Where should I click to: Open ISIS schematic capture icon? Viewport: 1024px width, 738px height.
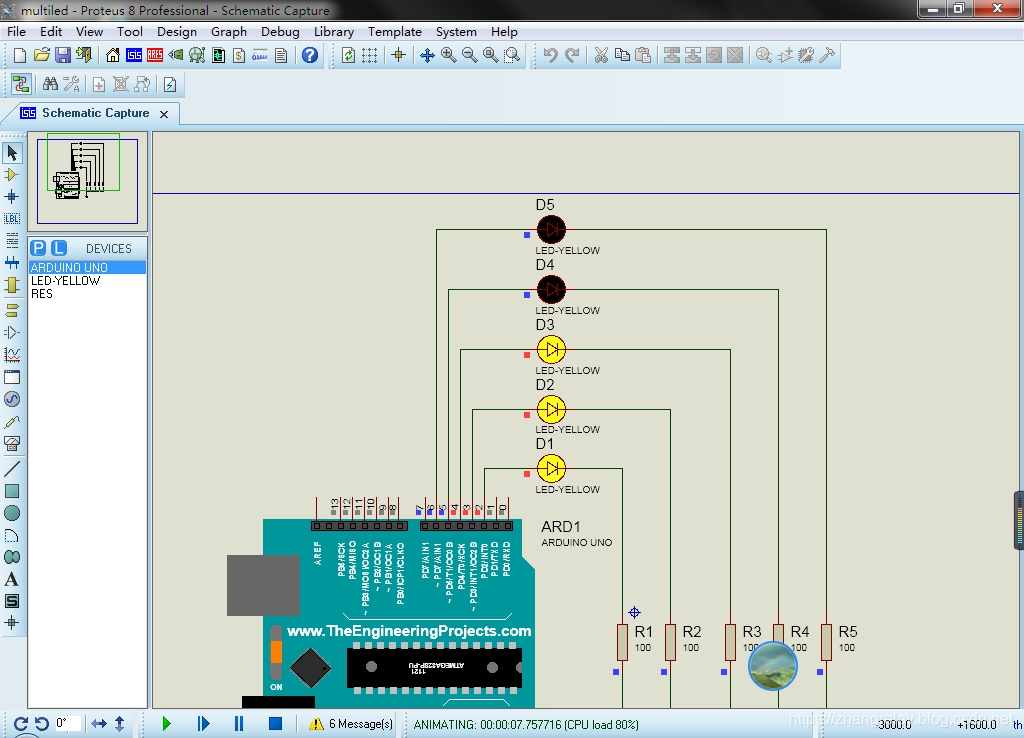(134, 56)
